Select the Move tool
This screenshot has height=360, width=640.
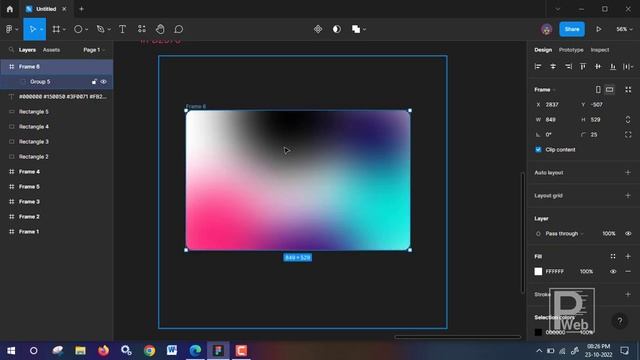32,29
